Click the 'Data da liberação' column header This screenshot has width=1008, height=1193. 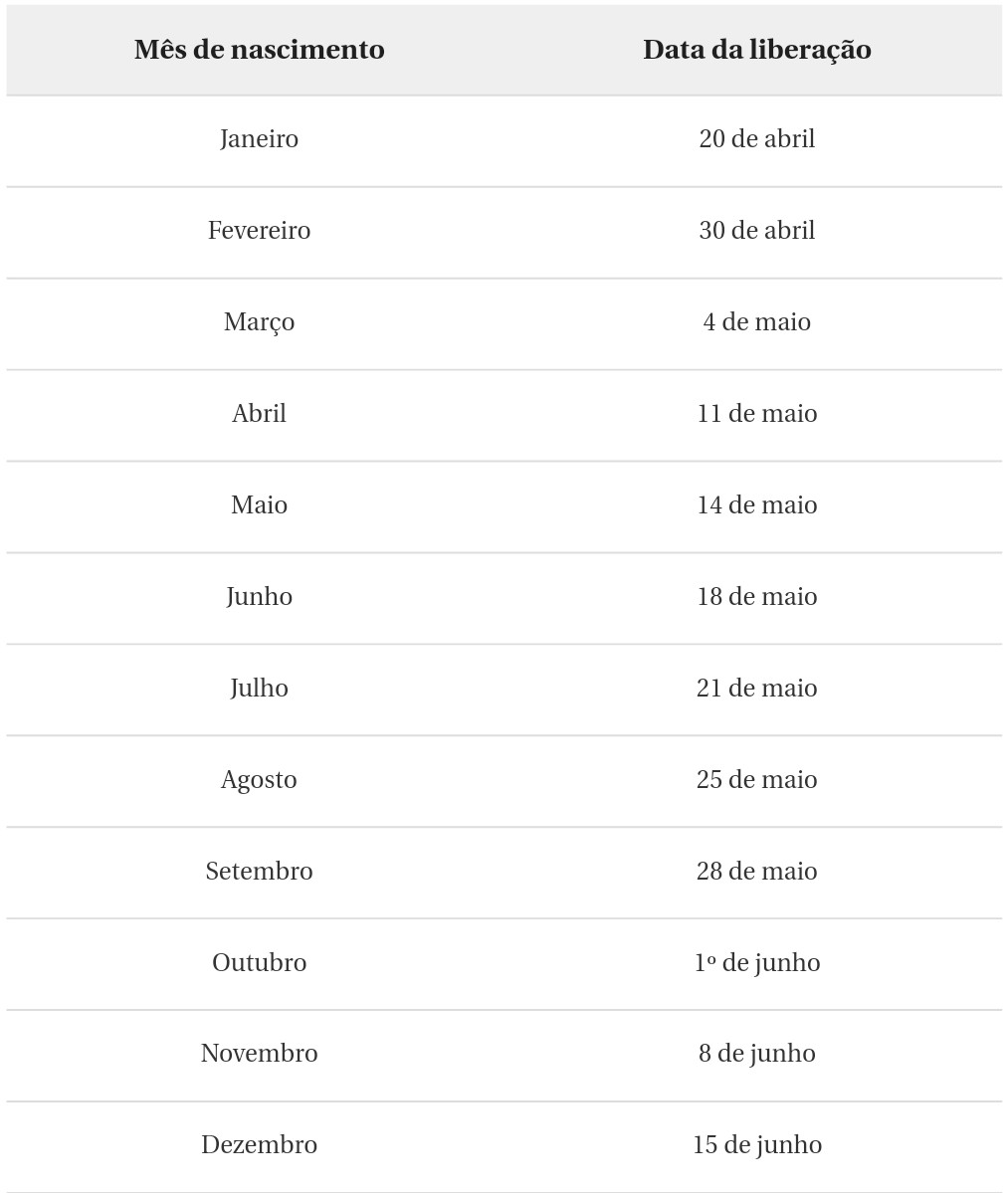757,50
